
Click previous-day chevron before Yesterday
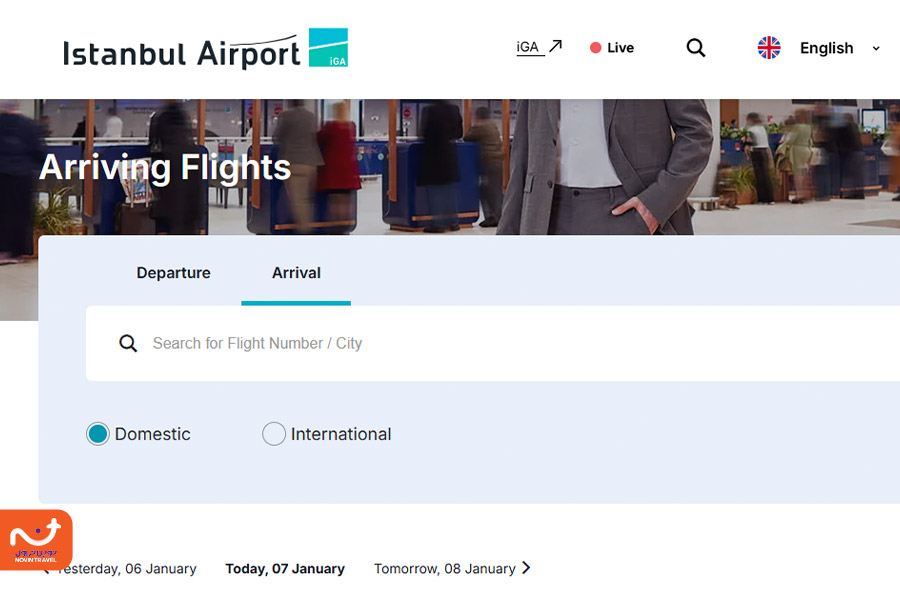point(45,570)
